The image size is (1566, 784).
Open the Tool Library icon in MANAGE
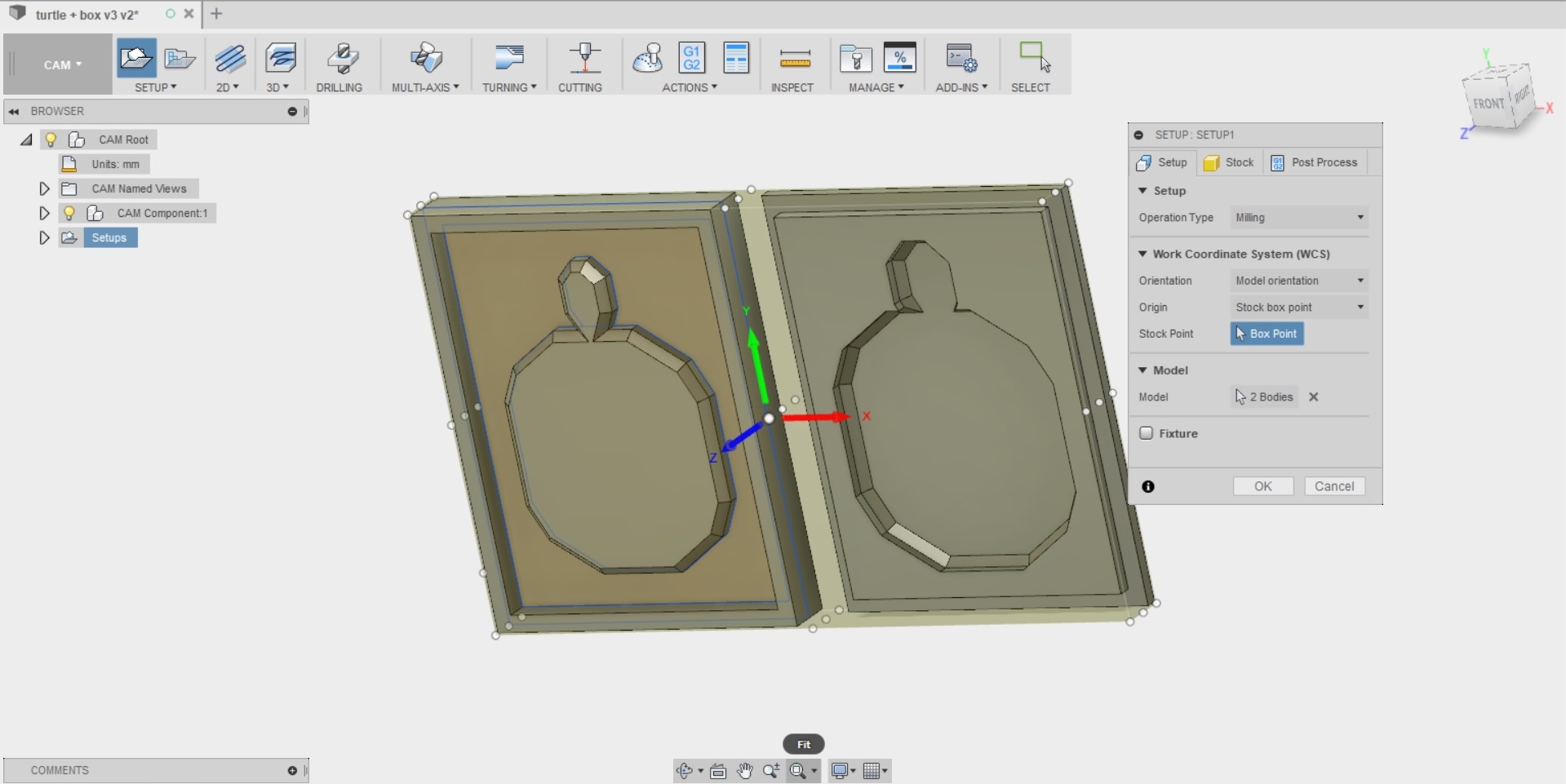coord(855,59)
